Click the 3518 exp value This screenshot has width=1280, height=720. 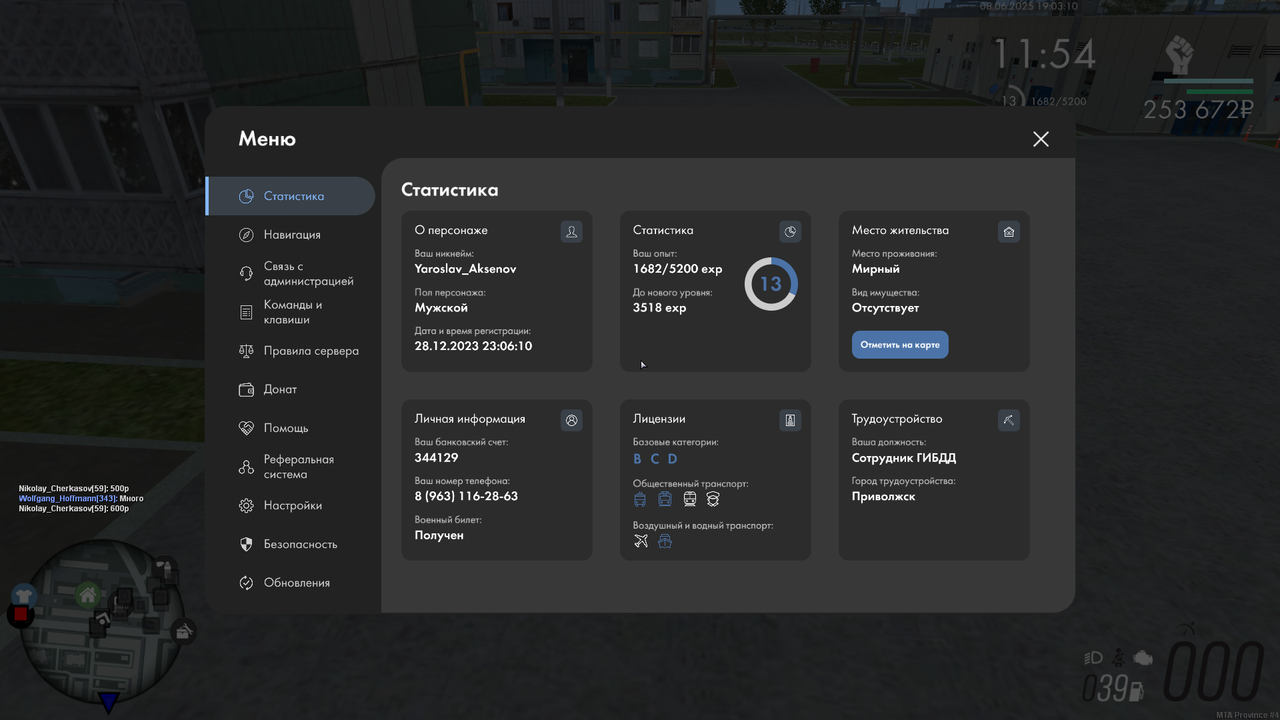[x=659, y=308]
